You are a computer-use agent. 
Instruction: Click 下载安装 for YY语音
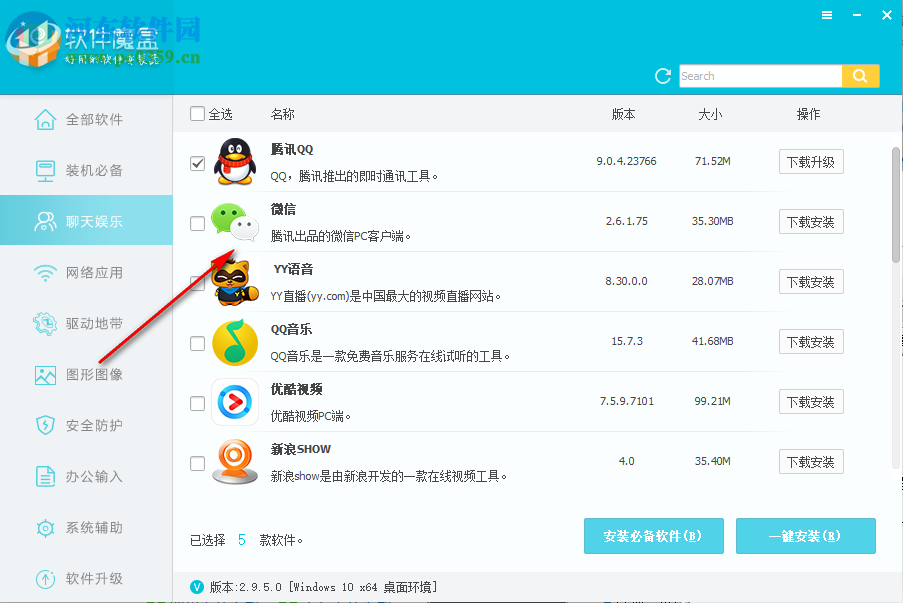[810, 282]
